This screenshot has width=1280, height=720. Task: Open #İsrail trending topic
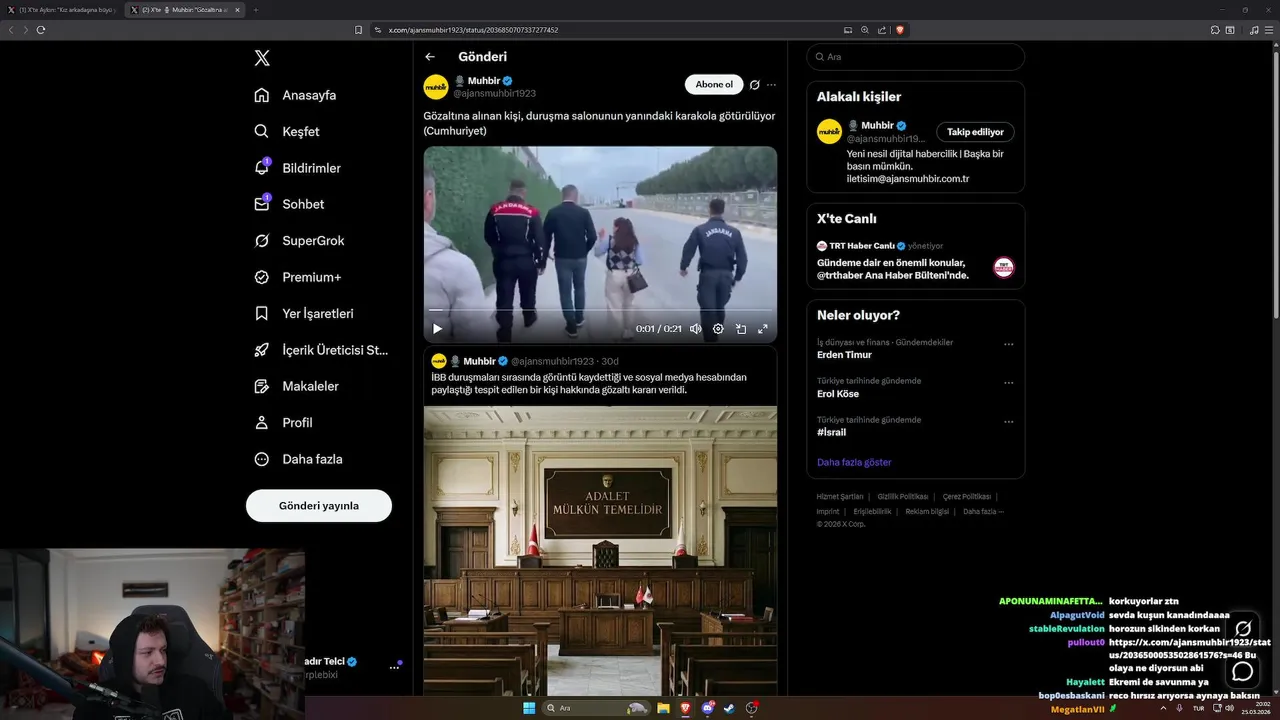click(x=831, y=432)
